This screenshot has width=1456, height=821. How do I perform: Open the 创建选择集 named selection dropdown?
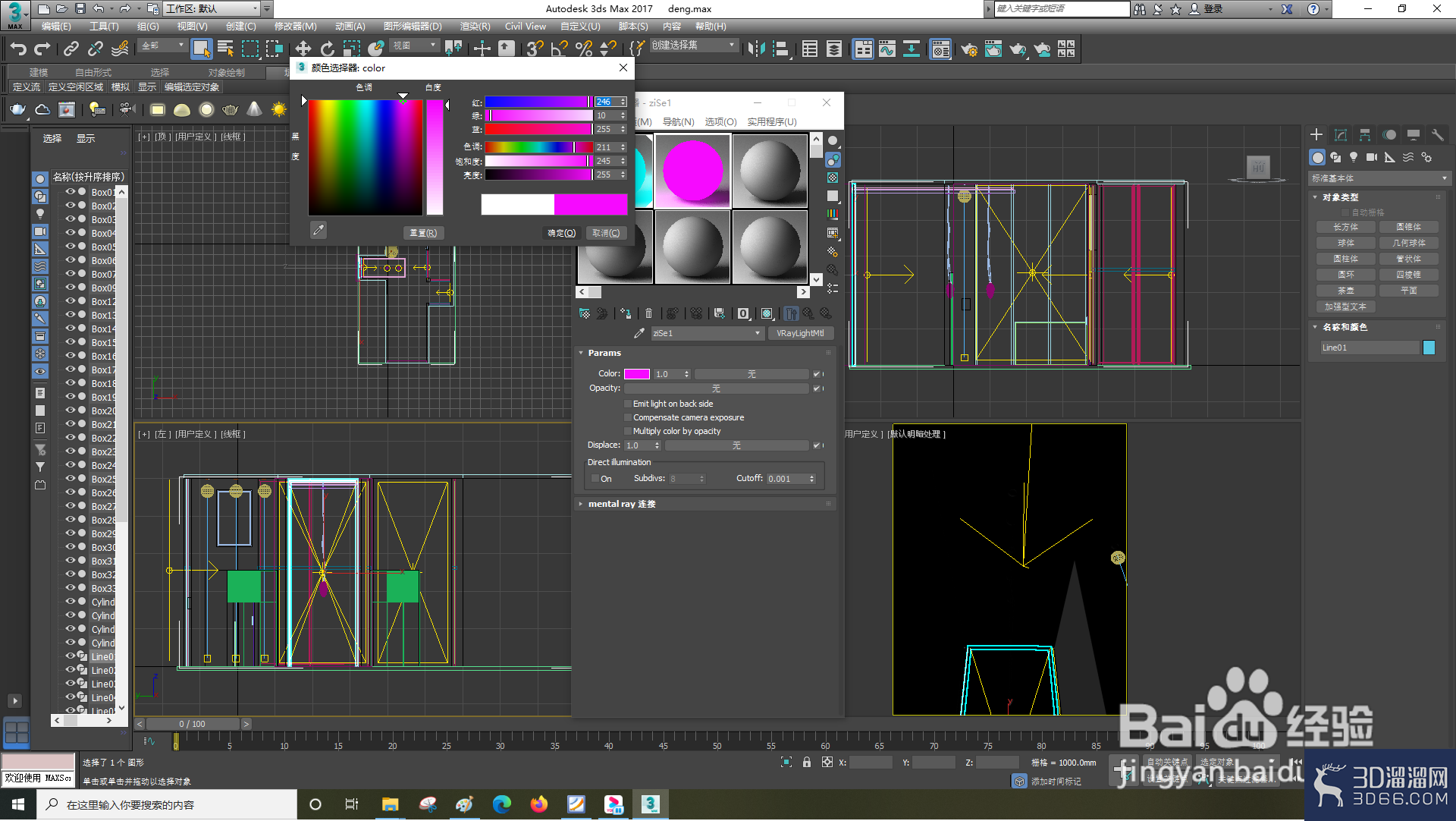693,46
